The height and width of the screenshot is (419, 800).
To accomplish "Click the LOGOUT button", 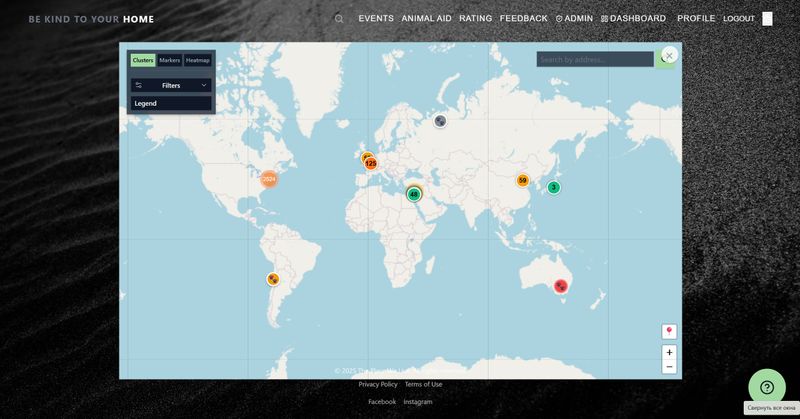I will [738, 18].
